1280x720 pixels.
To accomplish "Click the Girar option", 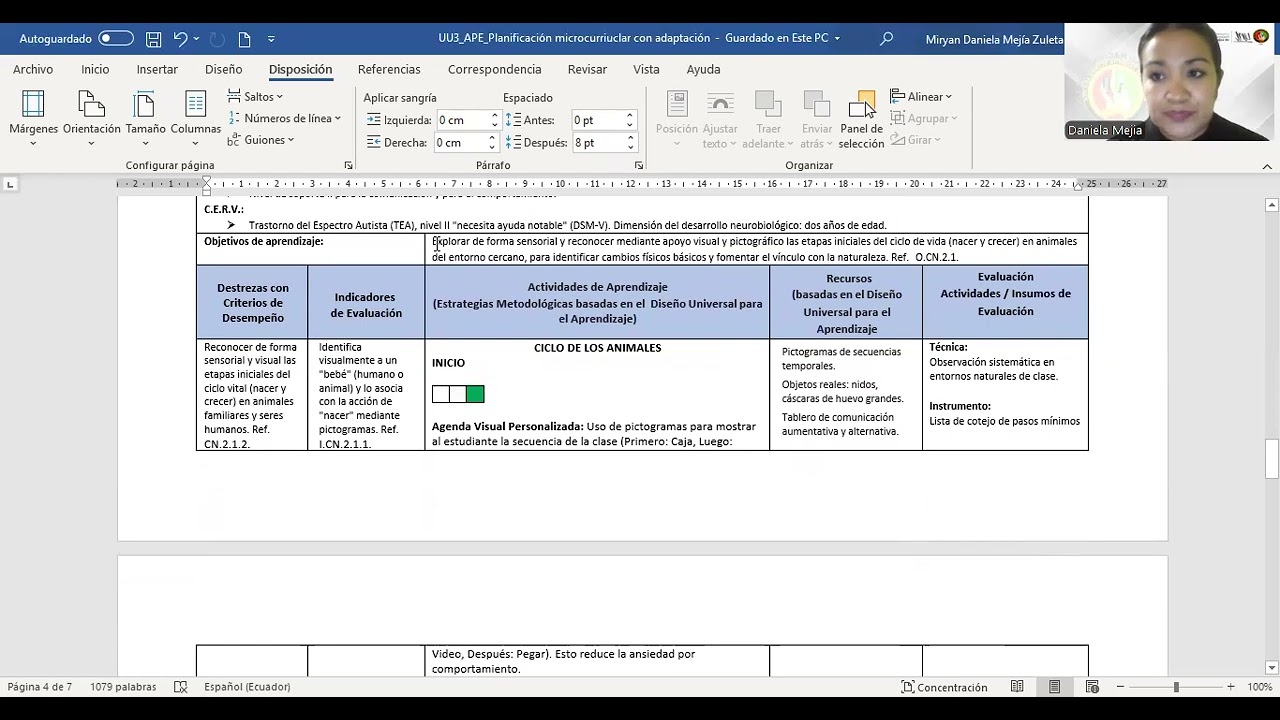I will click(916, 140).
